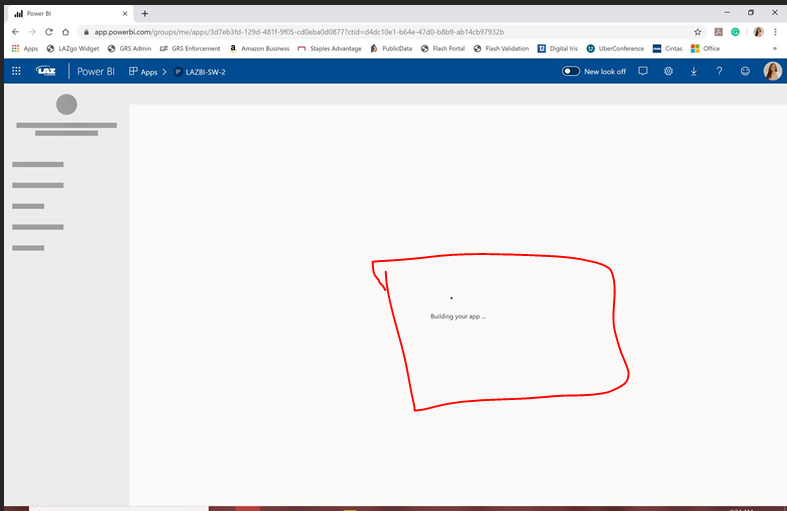Viewport: 787px width, 511px height.
Task: Open the Apps bookmarks shortcut
Action: click(25, 48)
